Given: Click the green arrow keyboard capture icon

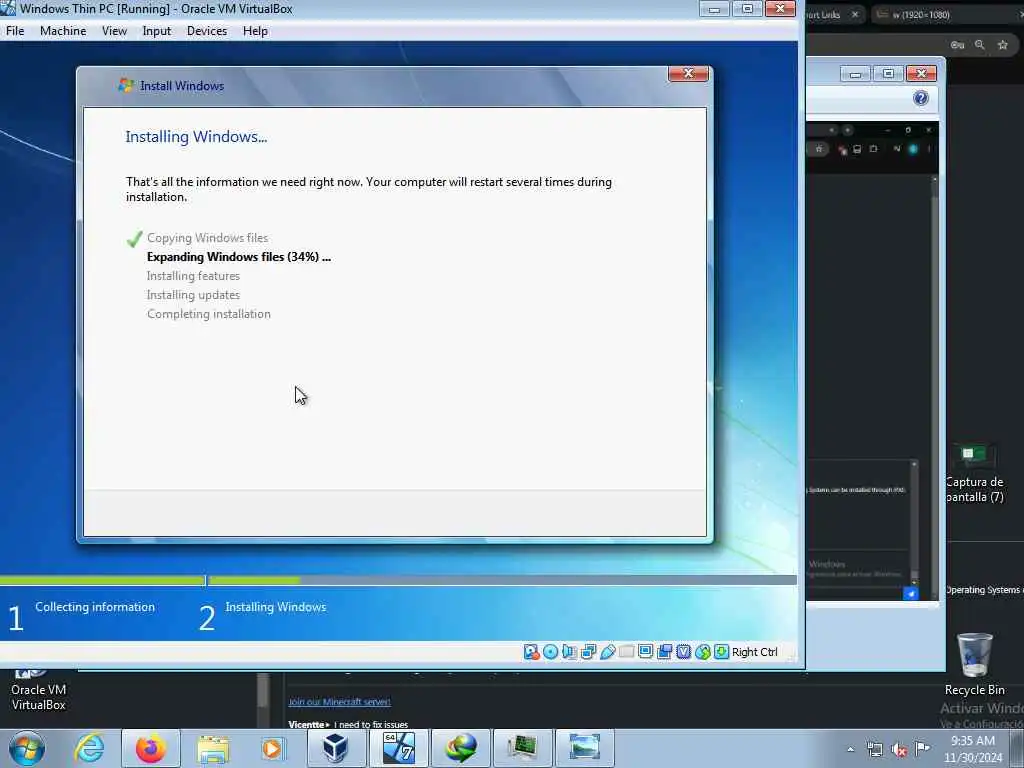Looking at the screenshot, I should [721, 652].
